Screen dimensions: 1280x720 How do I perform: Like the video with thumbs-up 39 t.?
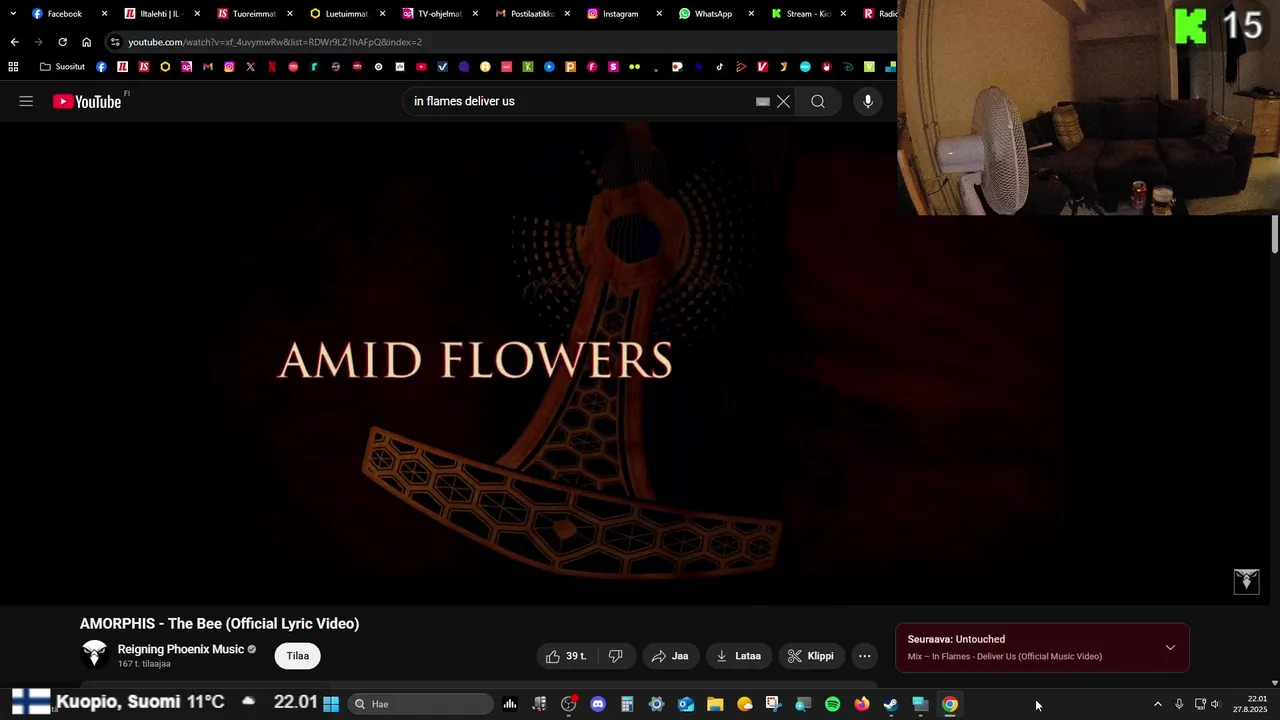click(x=566, y=656)
